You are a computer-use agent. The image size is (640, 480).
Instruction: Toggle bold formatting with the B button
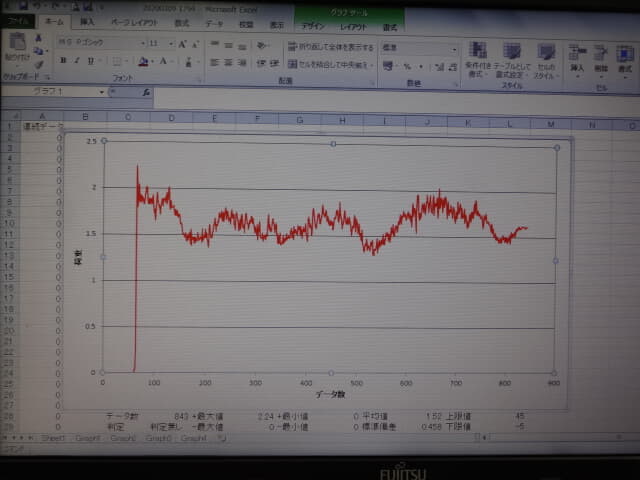pos(62,61)
